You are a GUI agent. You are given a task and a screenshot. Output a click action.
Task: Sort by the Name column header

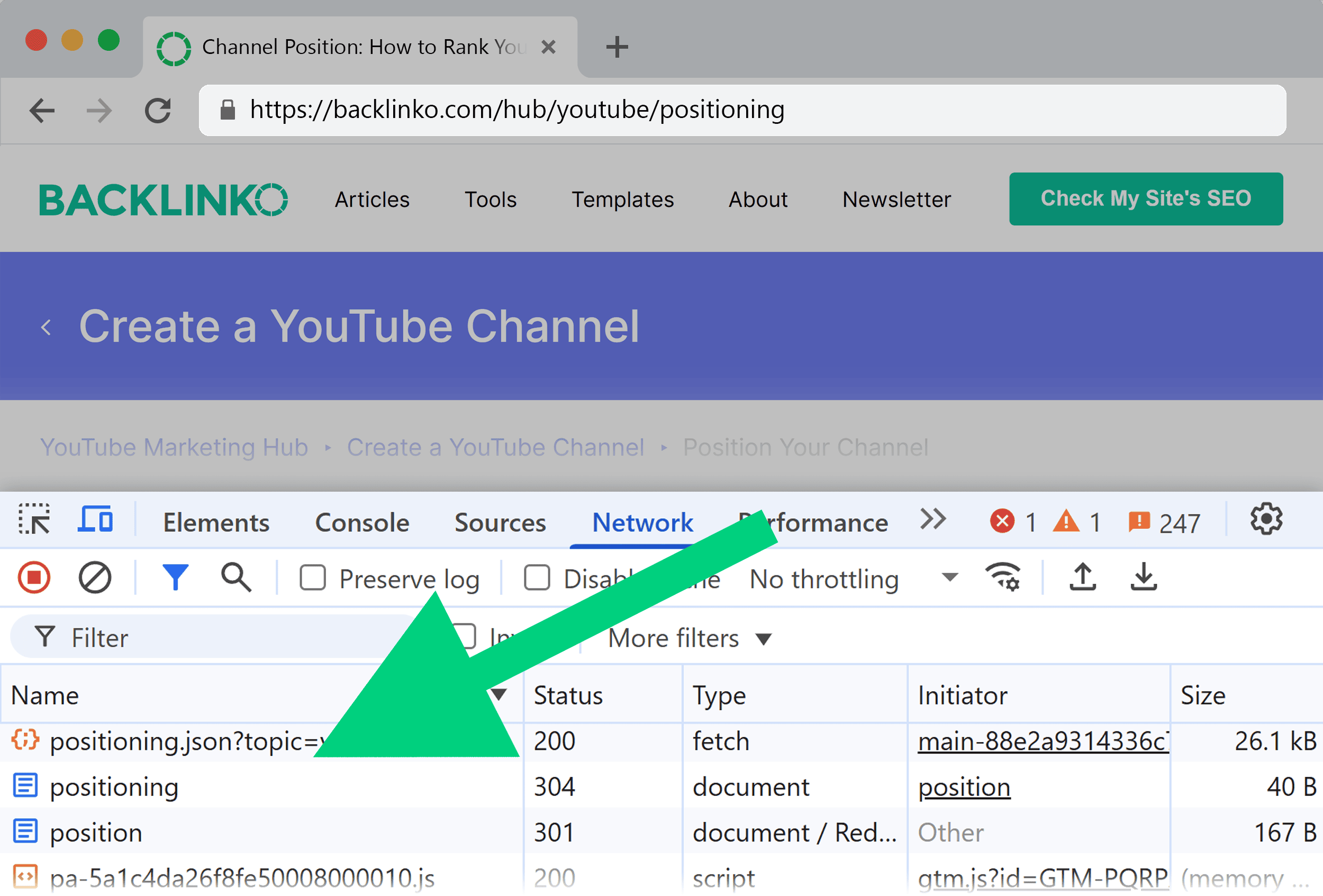click(x=261, y=695)
